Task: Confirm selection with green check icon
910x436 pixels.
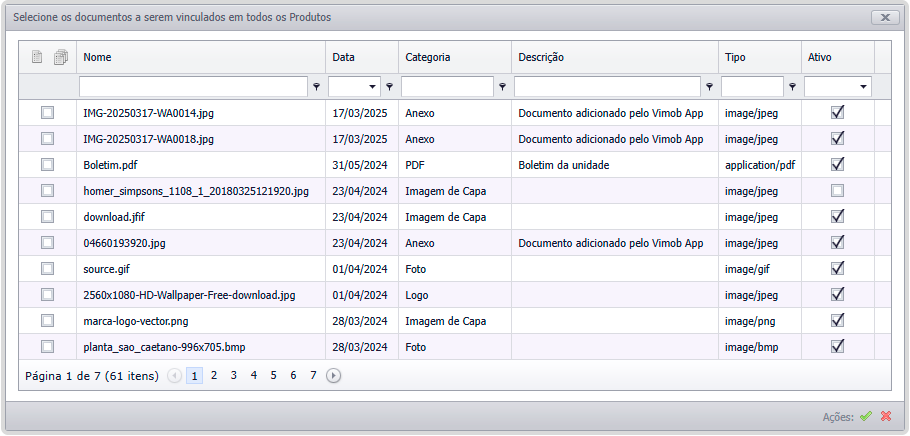Action: [866, 416]
